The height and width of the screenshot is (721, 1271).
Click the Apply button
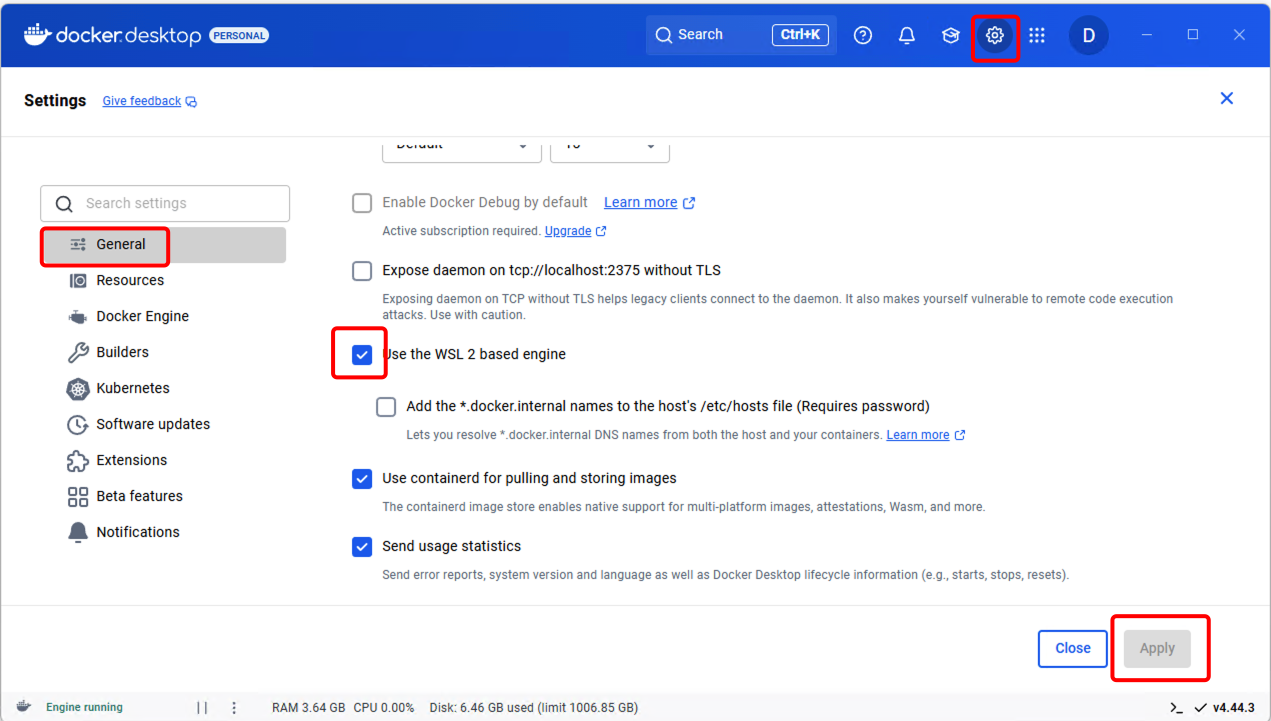tap(1157, 648)
